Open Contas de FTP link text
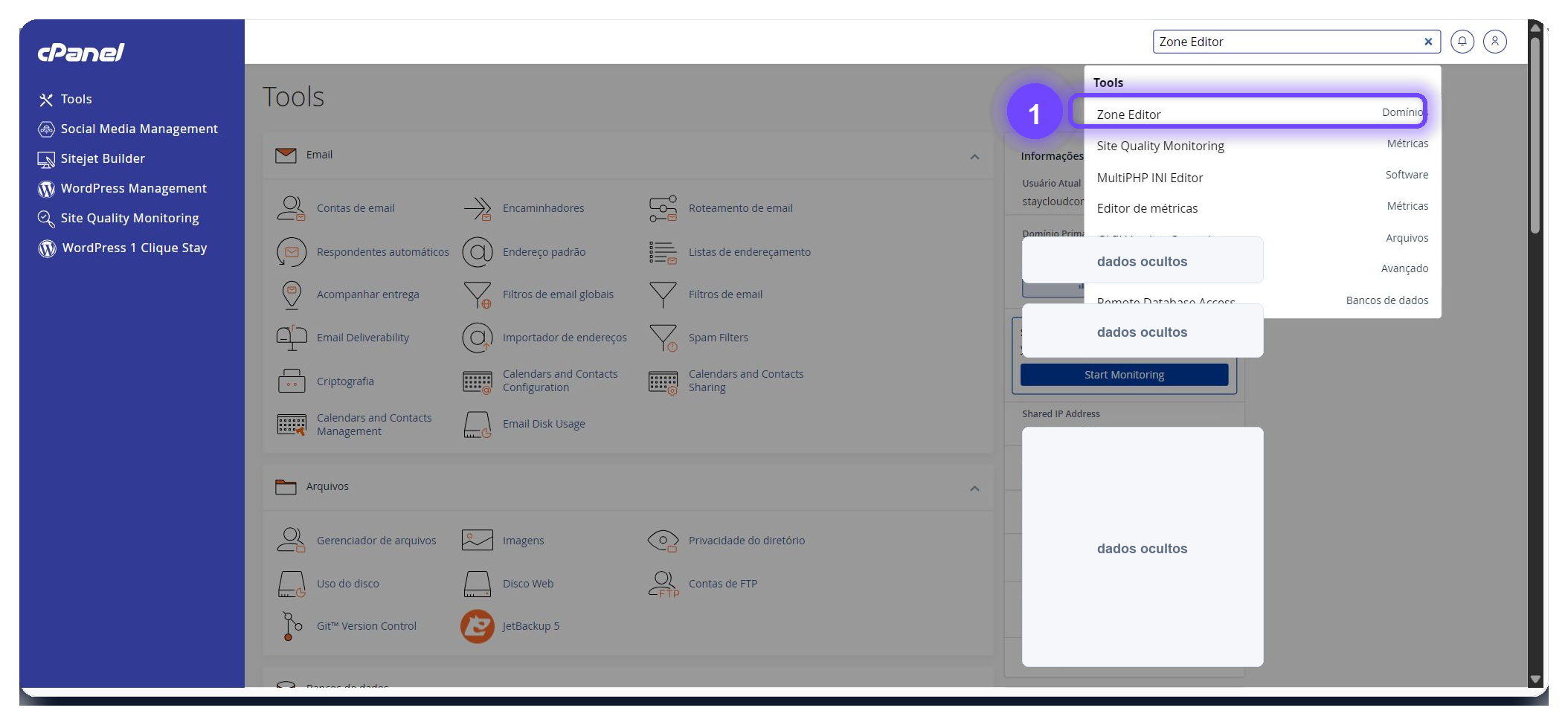This screenshot has height=725, width=1568. click(x=723, y=584)
